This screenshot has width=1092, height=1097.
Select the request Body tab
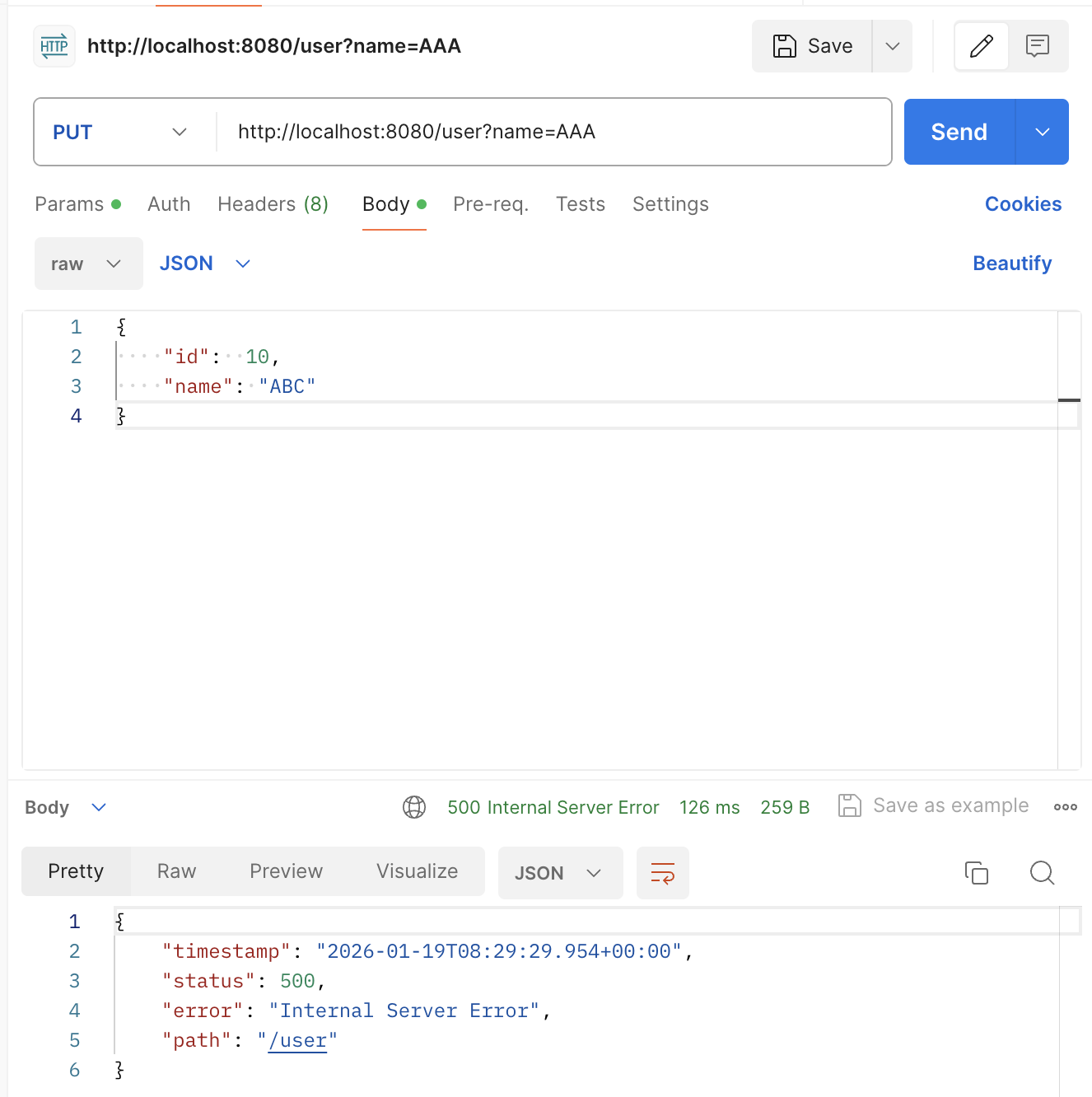394,204
